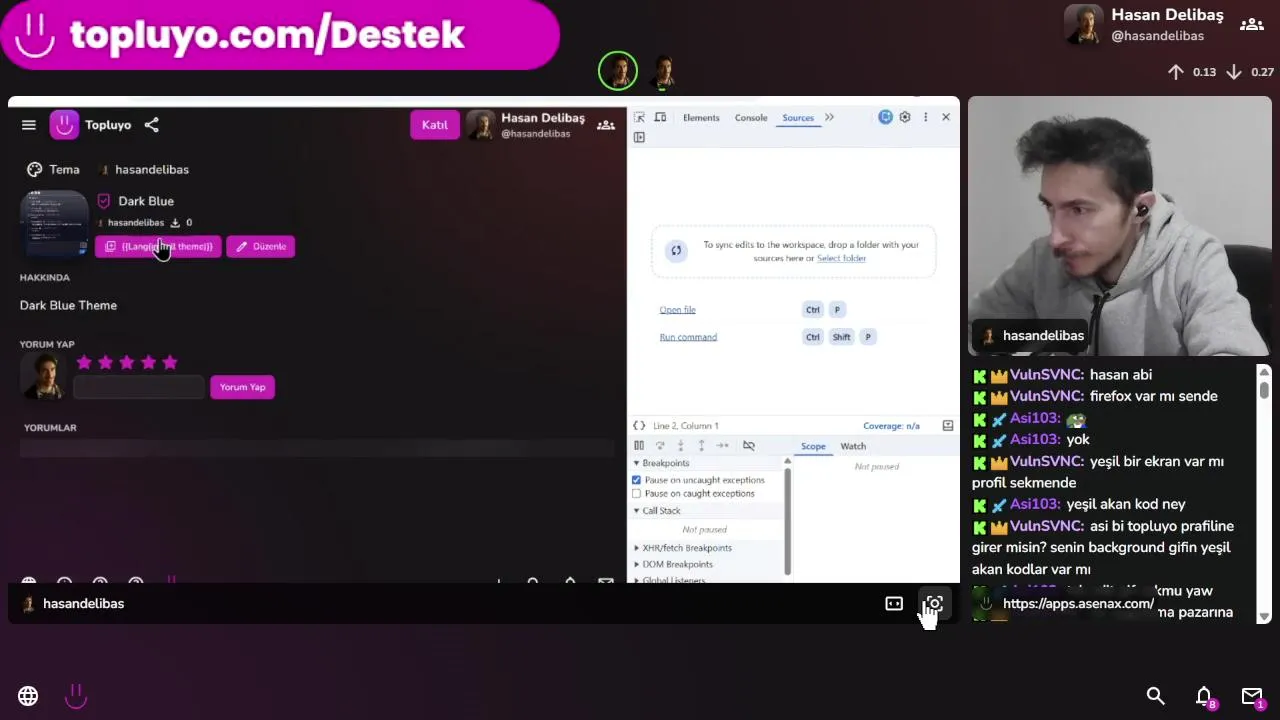Click the Katıl button
1280x720 pixels.
pos(434,125)
